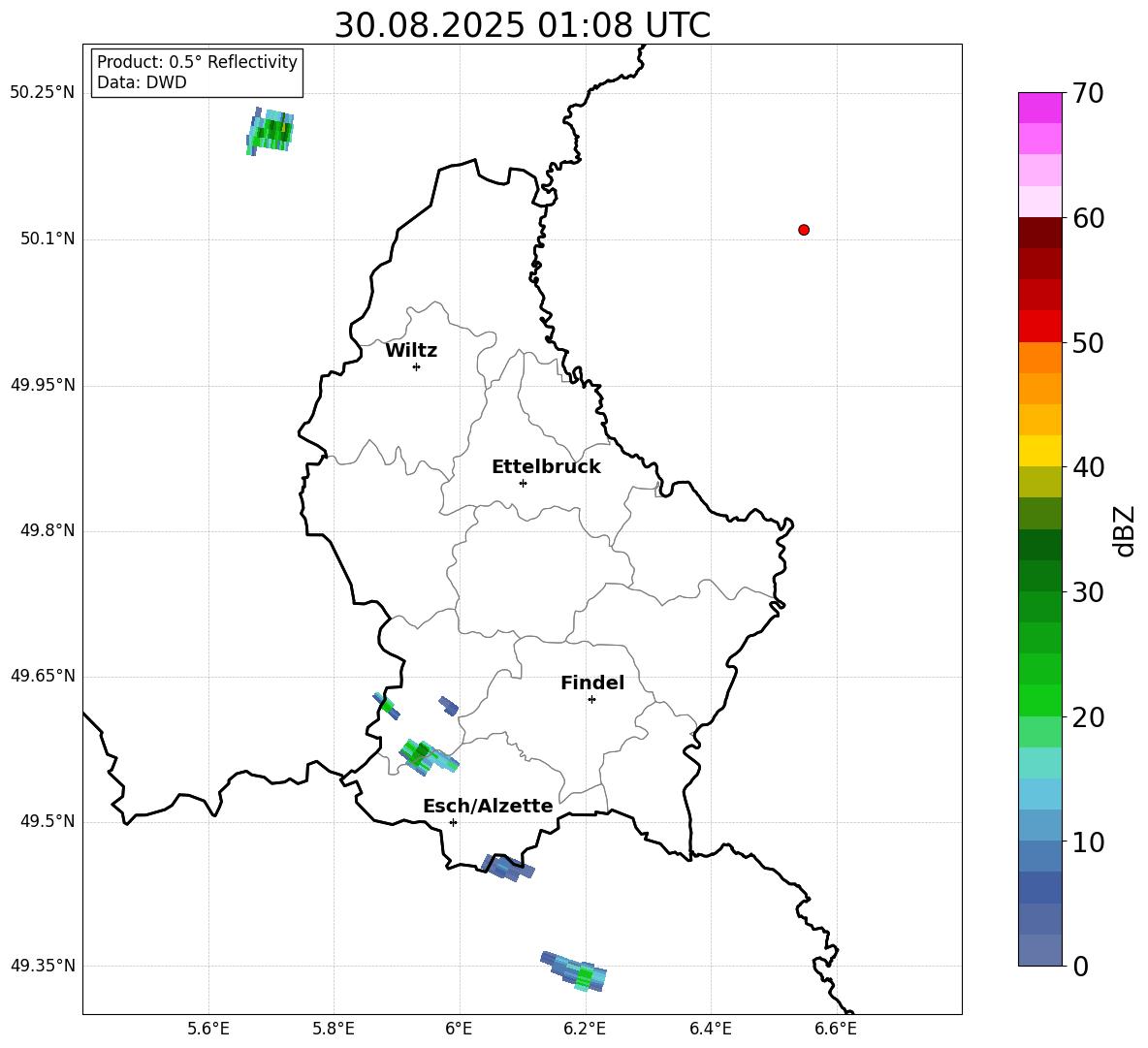Click the title 30.08.2025 01:08 UTC
The width and height of the screenshot is (1148, 1048).
[522, 25]
